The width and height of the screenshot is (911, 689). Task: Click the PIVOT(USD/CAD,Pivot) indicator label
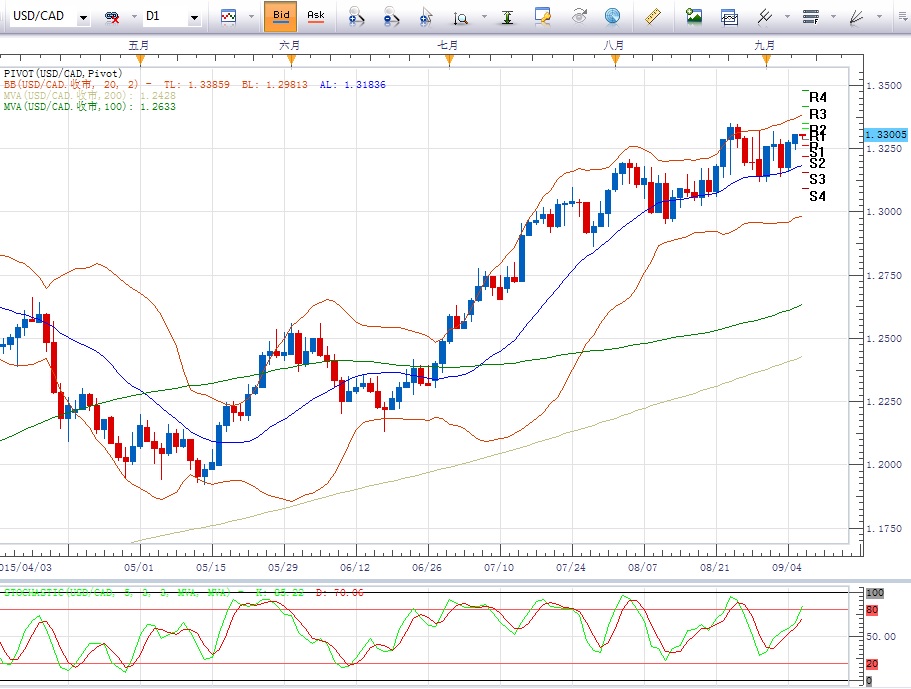63,73
